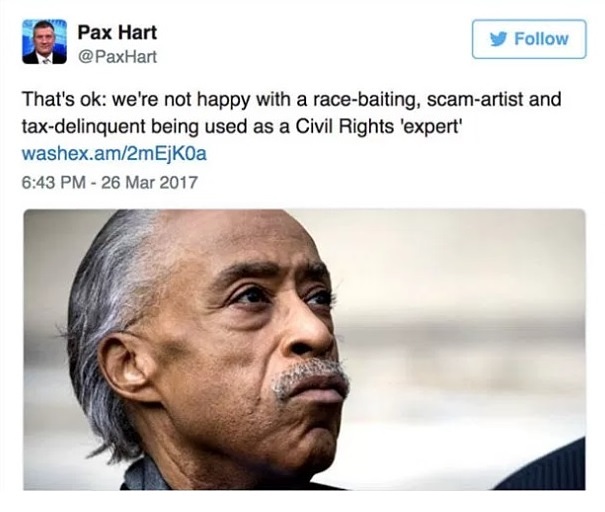Image resolution: width=605 pixels, height=512 pixels.
Task: Open the washex.am/2mEjK0a link
Action: (114, 154)
